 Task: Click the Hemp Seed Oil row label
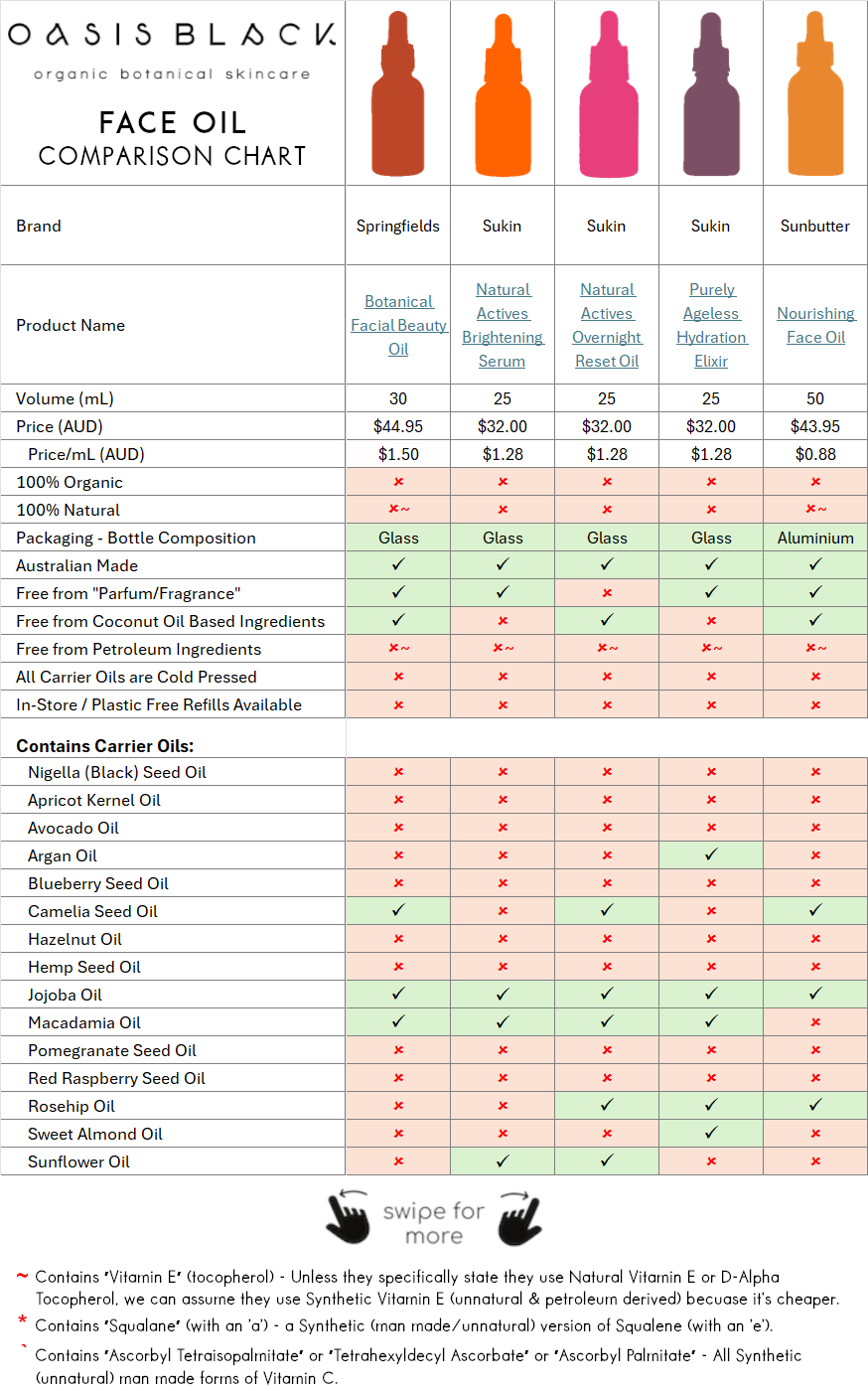84,967
